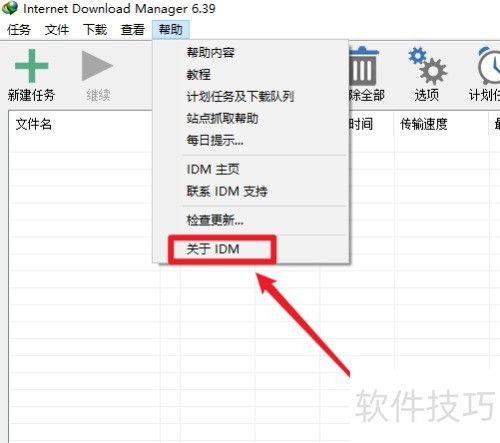
Task: Open the 下载 menu
Action: click(x=95, y=30)
